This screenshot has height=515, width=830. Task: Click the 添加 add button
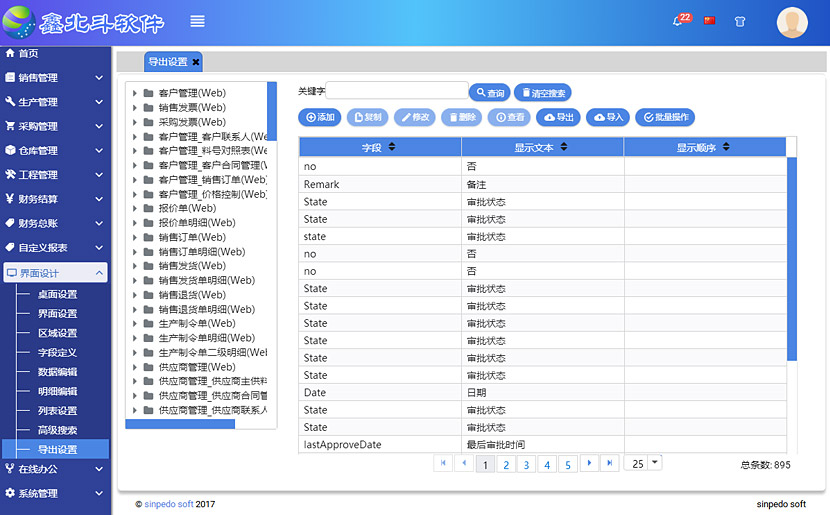[320, 117]
